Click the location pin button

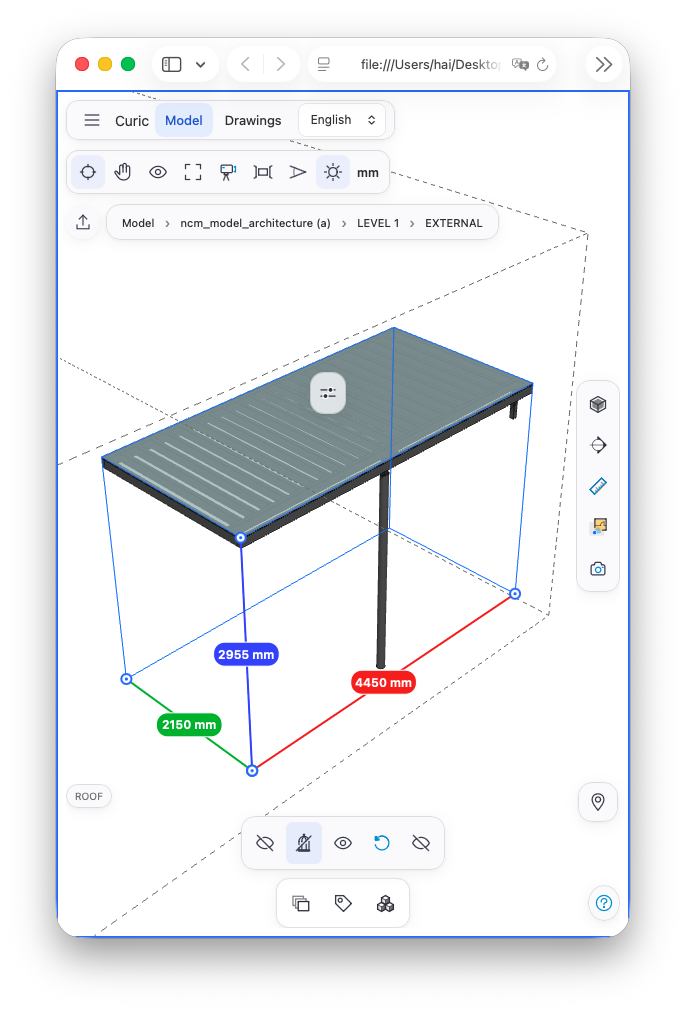click(598, 802)
